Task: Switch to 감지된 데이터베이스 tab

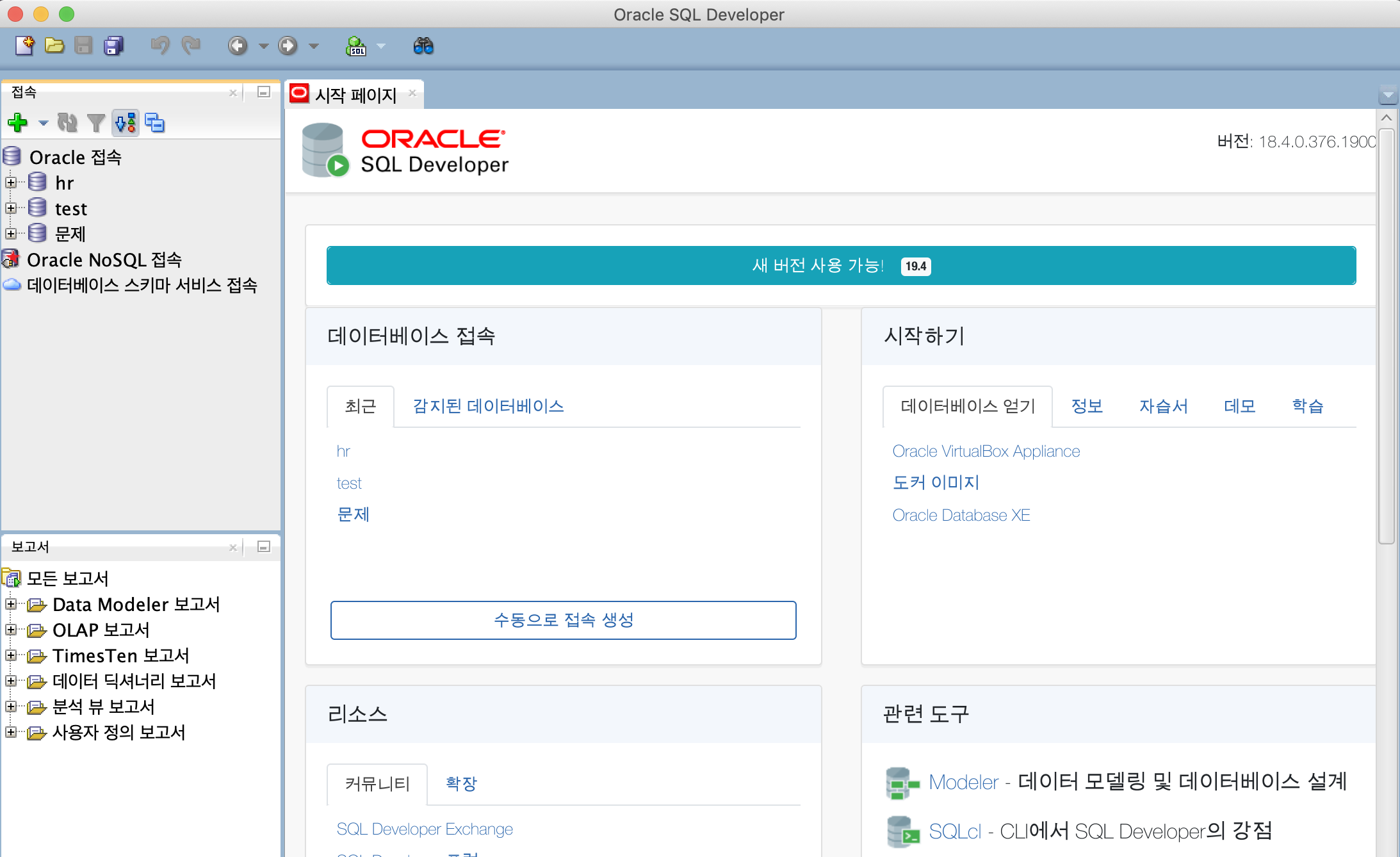Action: [x=488, y=406]
